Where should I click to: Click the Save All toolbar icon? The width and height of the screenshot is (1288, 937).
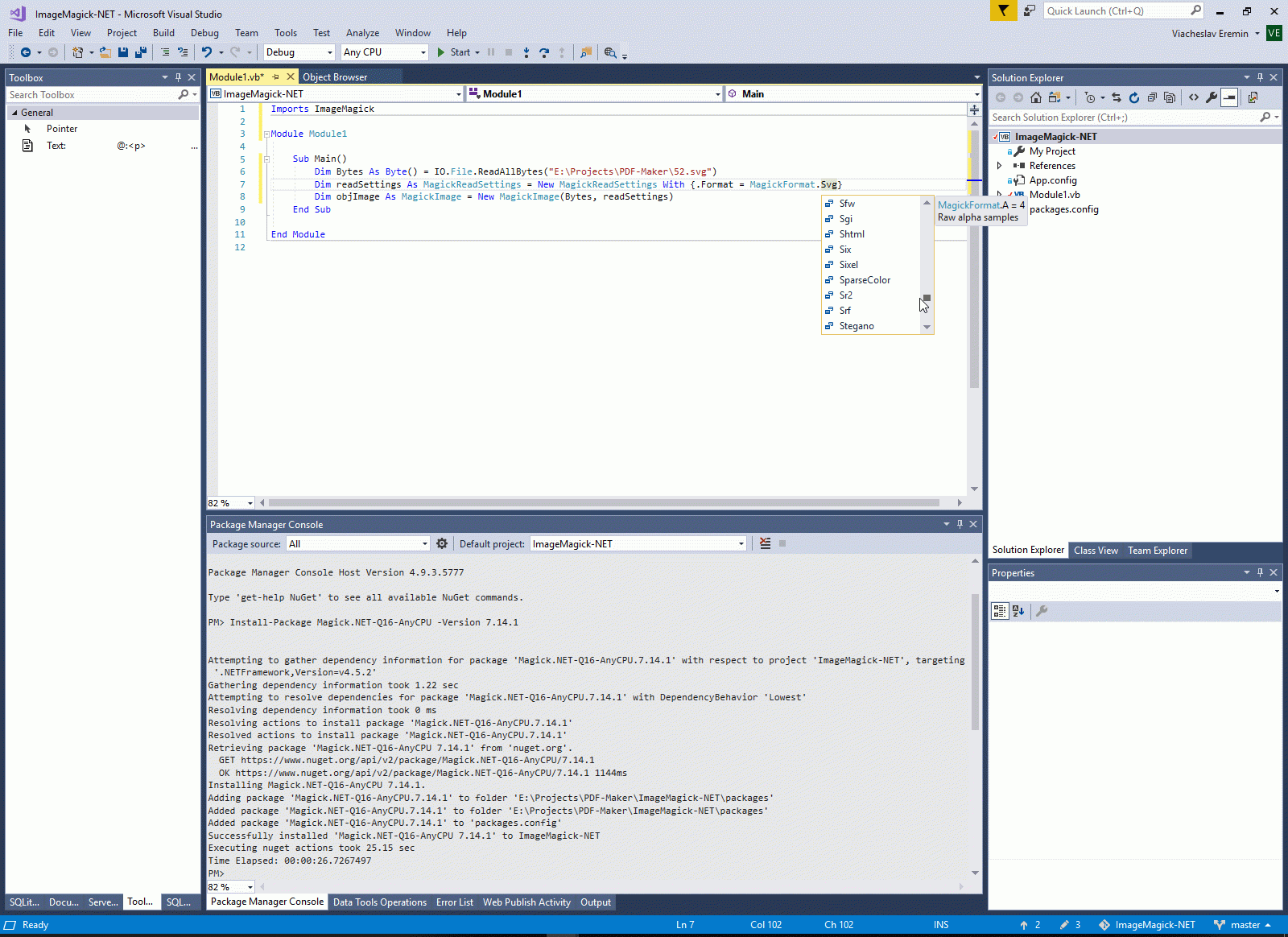tap(141, 52)
